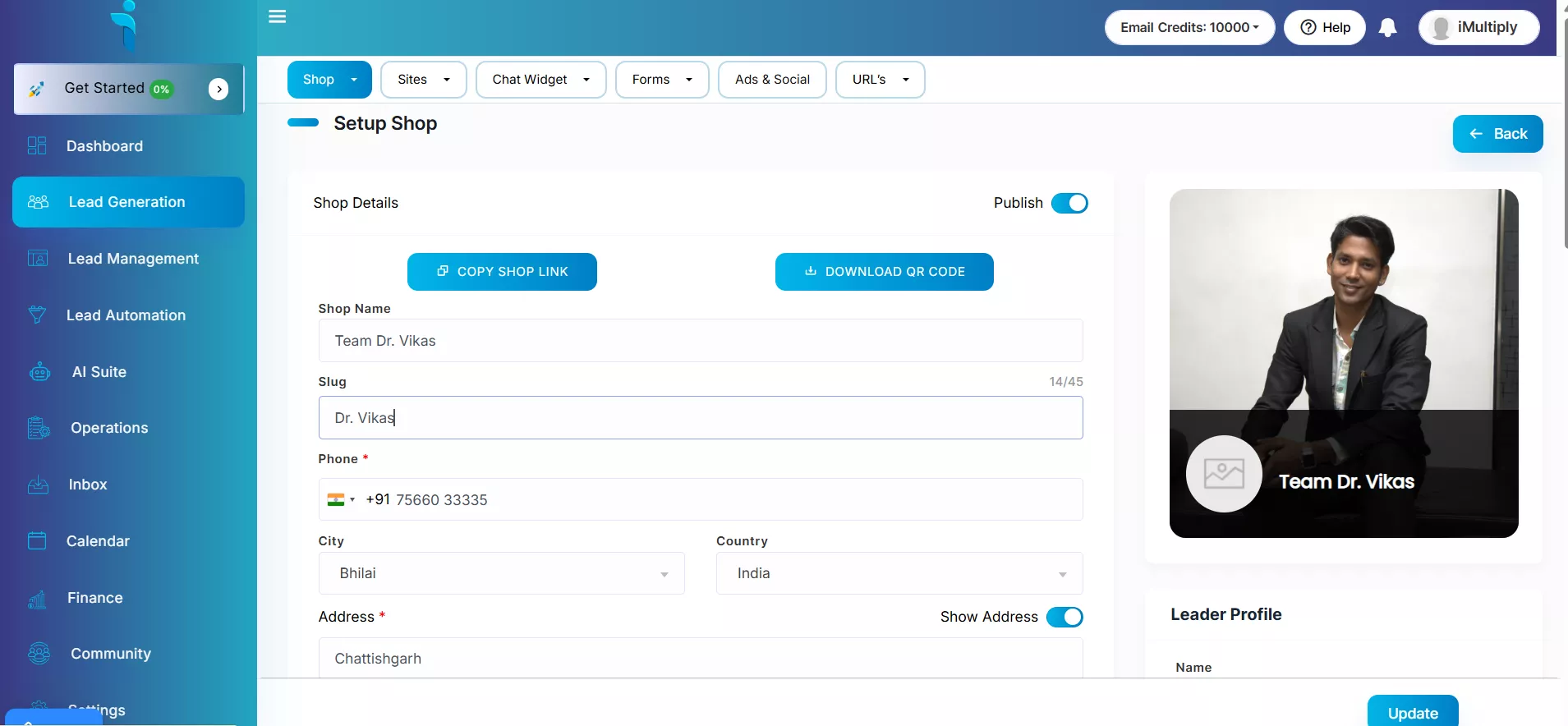
Task: Click the Finance chart icon
Action: [37, 599]
